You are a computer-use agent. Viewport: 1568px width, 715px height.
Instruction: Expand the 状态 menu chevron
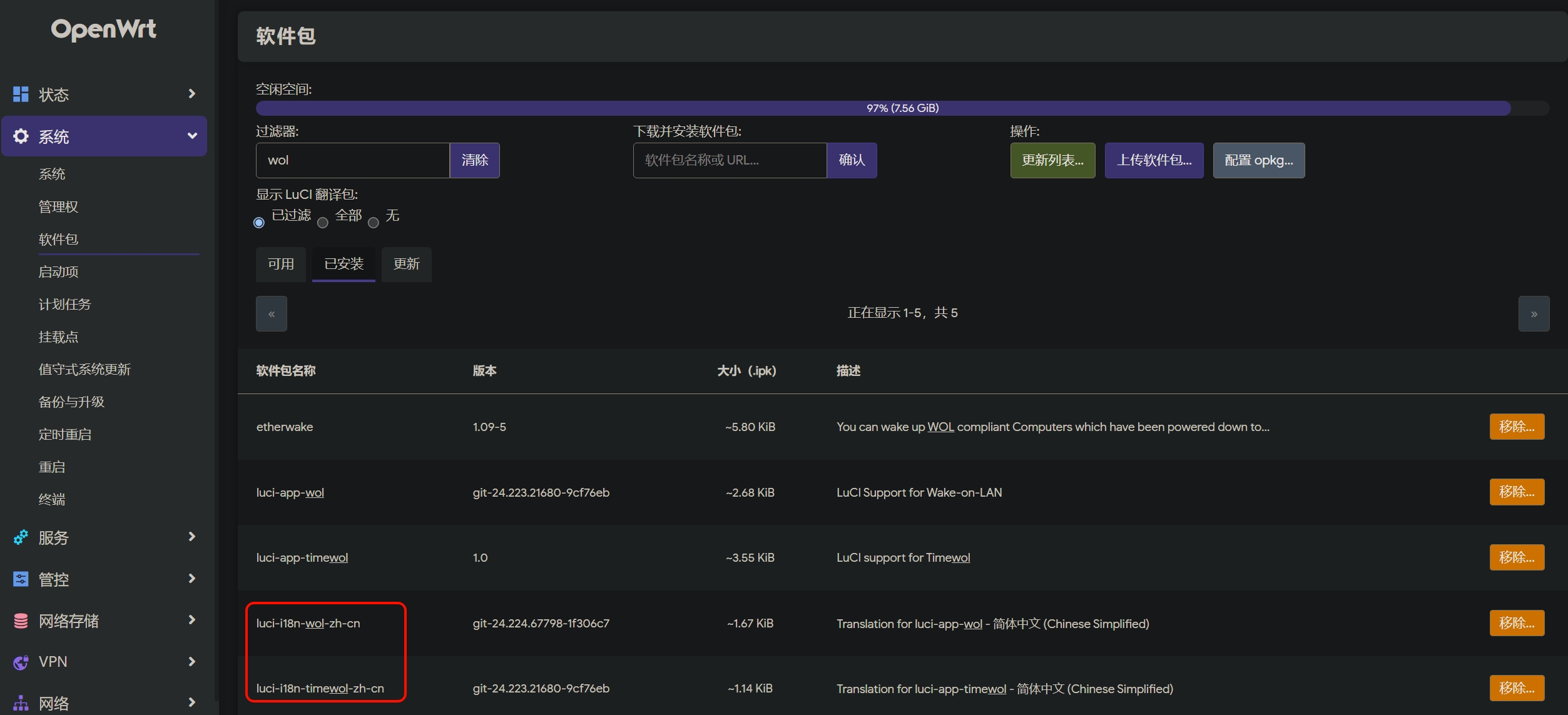192,94
